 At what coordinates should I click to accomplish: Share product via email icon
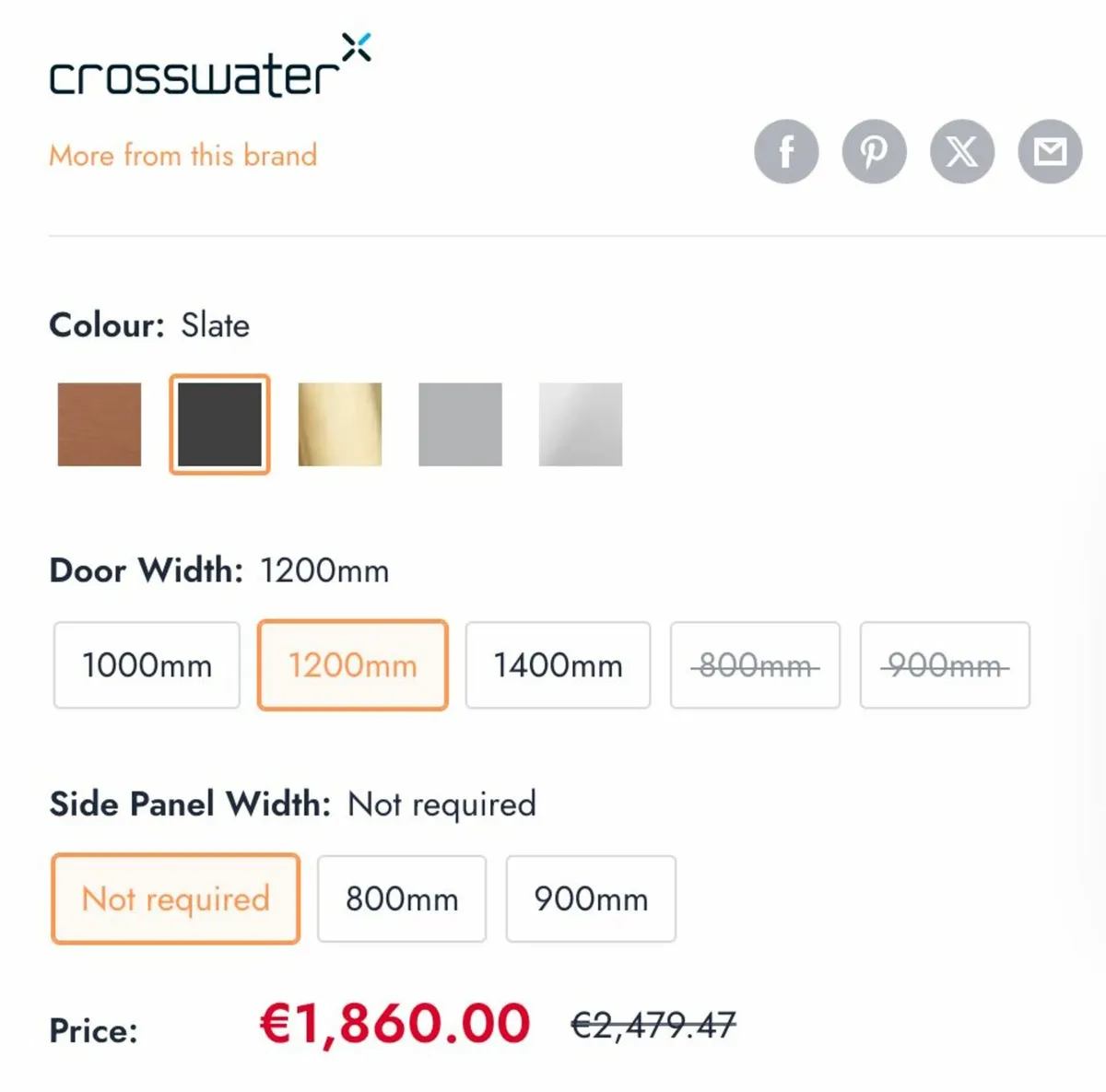[1050, 151]
